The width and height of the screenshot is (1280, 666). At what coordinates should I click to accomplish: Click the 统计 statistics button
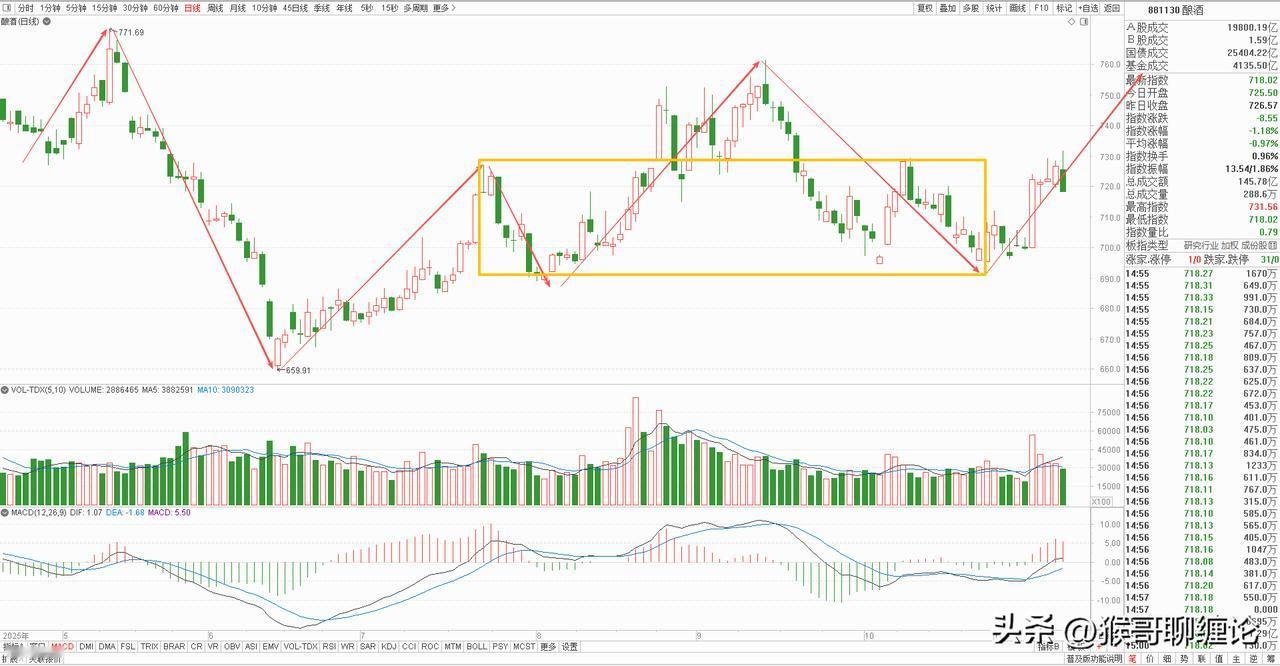(994, 8)
